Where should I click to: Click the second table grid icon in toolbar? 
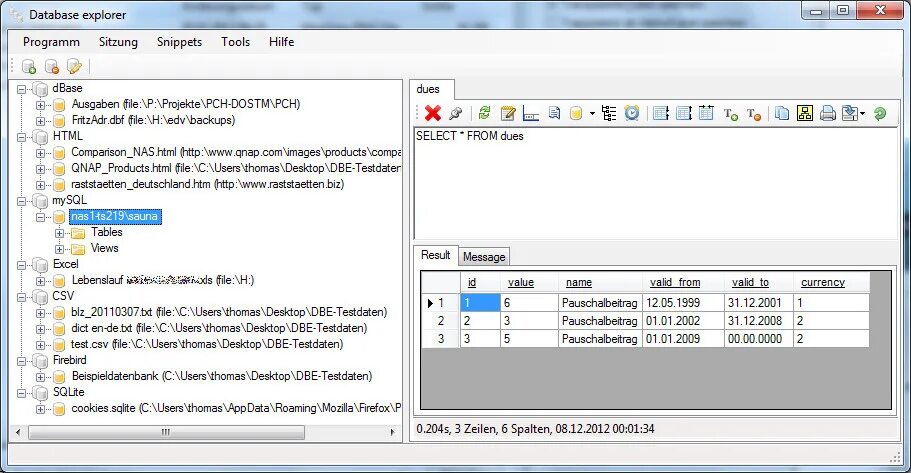[684, 113]
